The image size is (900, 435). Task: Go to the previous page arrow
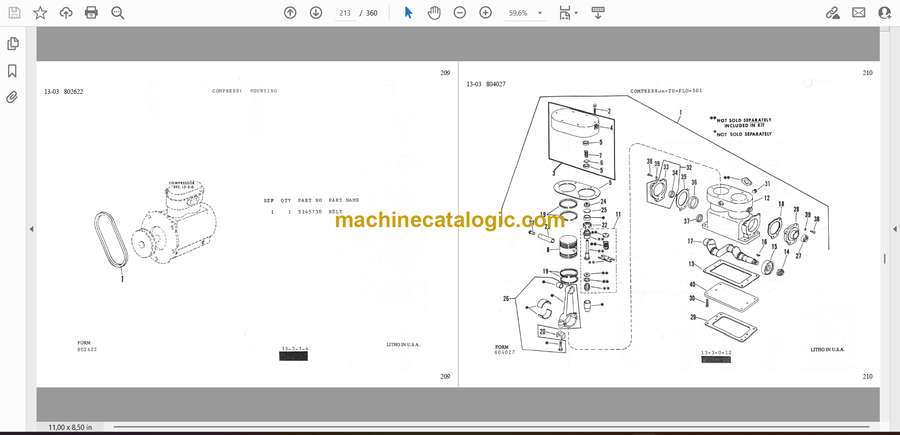tap(290, 13)
